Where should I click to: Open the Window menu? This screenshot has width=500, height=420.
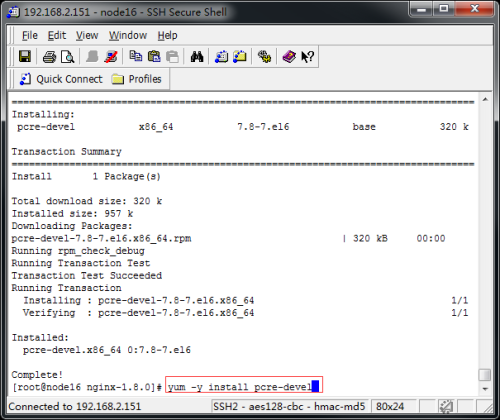click(128, 35)
